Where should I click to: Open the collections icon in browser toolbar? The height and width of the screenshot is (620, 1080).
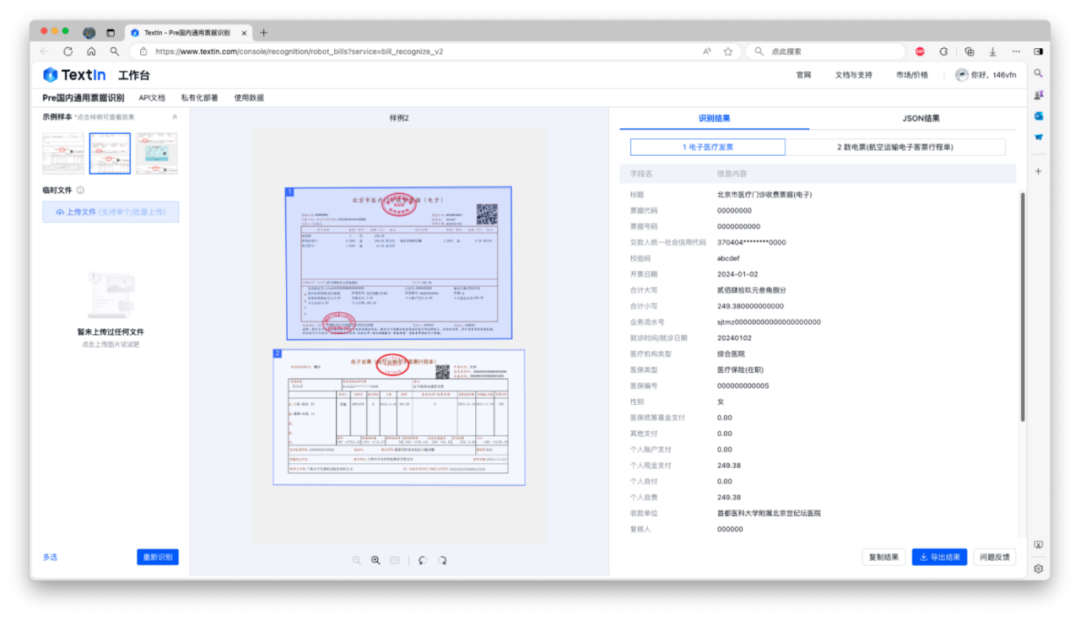969,52
